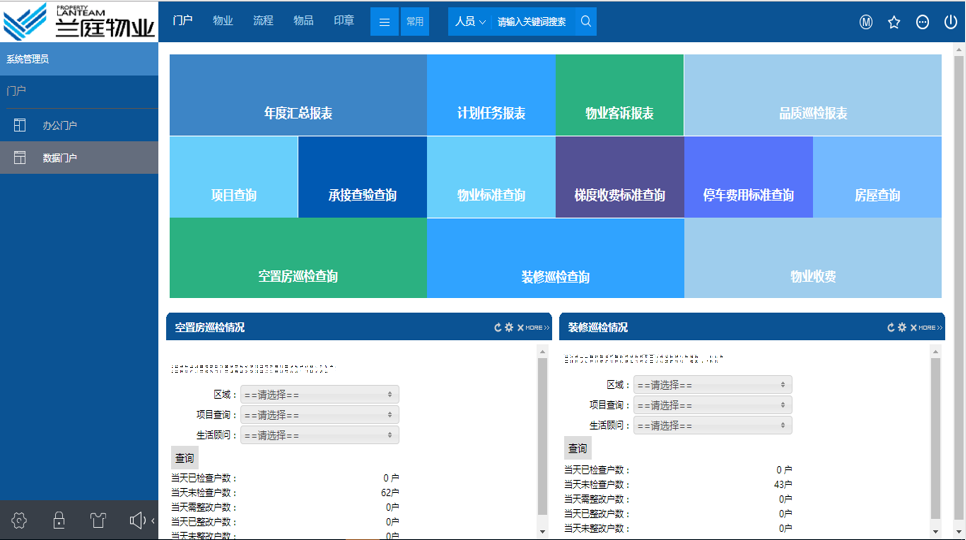Click the 系统管理员 user label
Screen dimensions: 966x540
click(28, 59)
